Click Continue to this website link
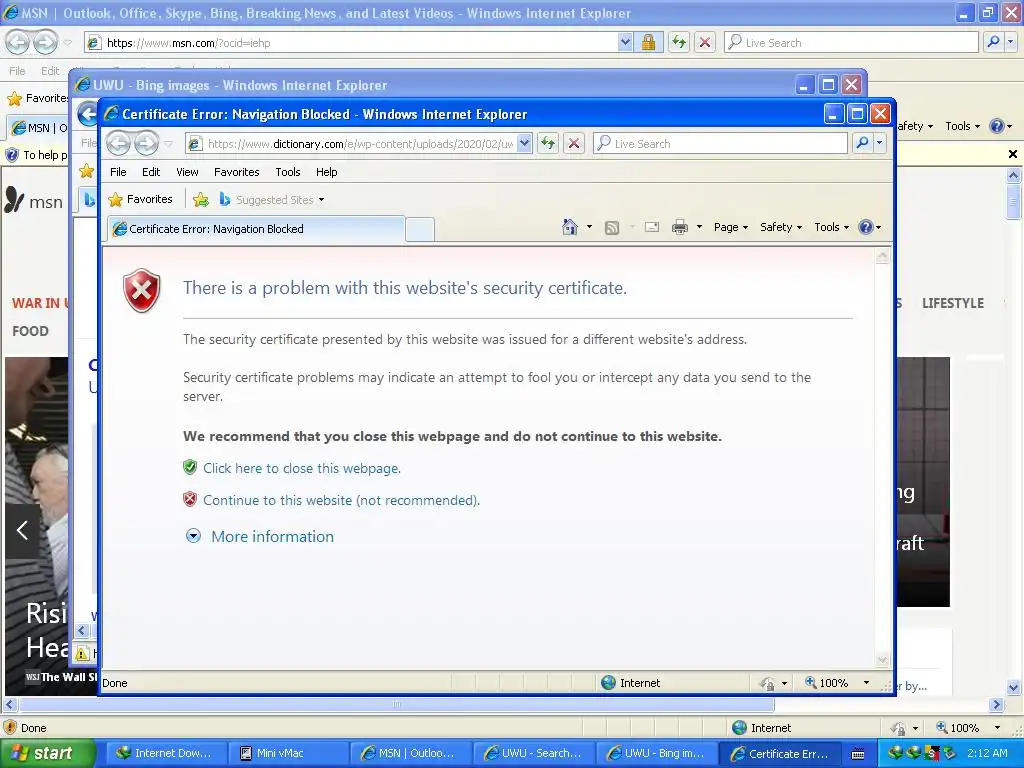 tap(341, 500)
